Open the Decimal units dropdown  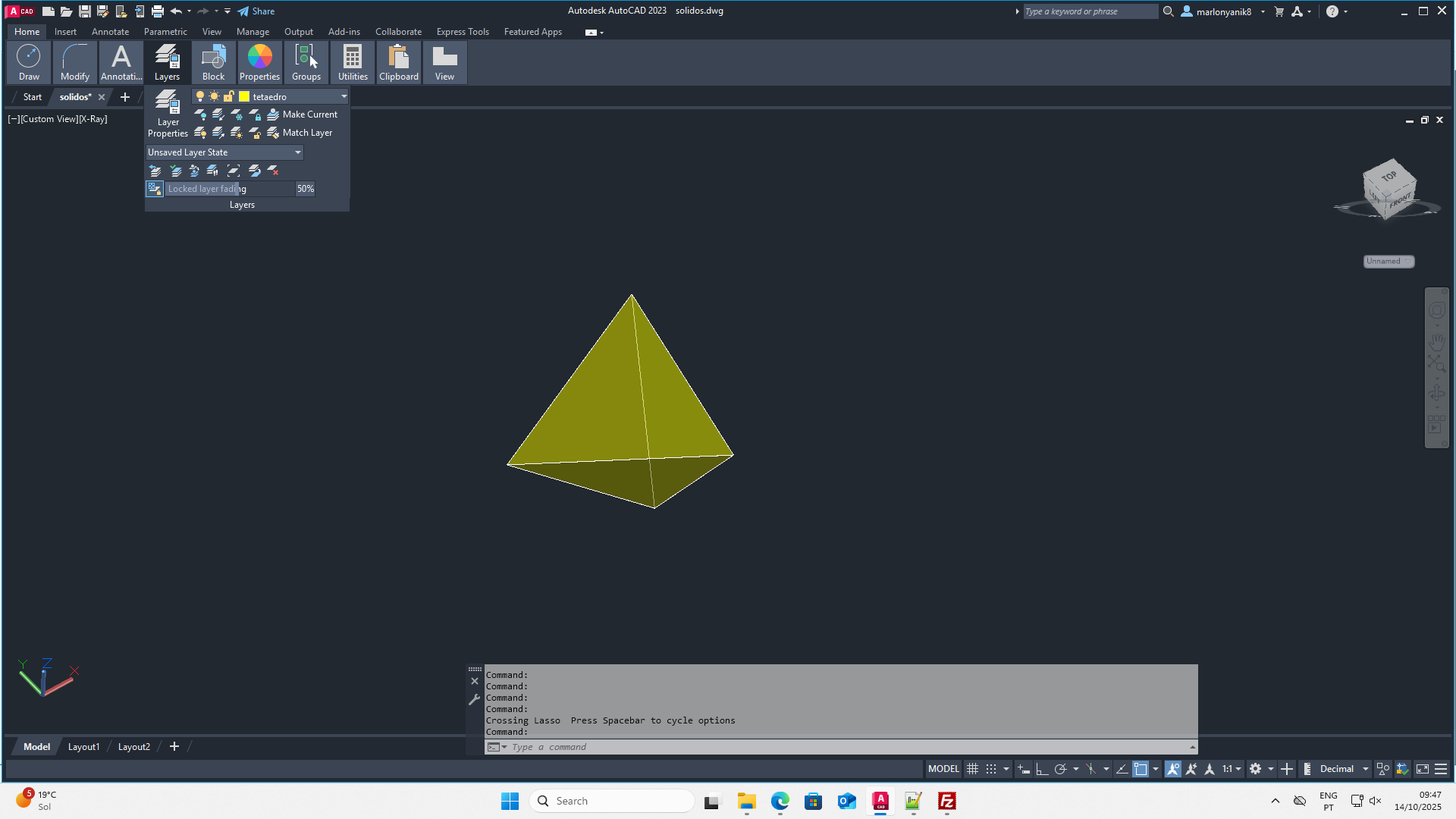[1365, 769]
